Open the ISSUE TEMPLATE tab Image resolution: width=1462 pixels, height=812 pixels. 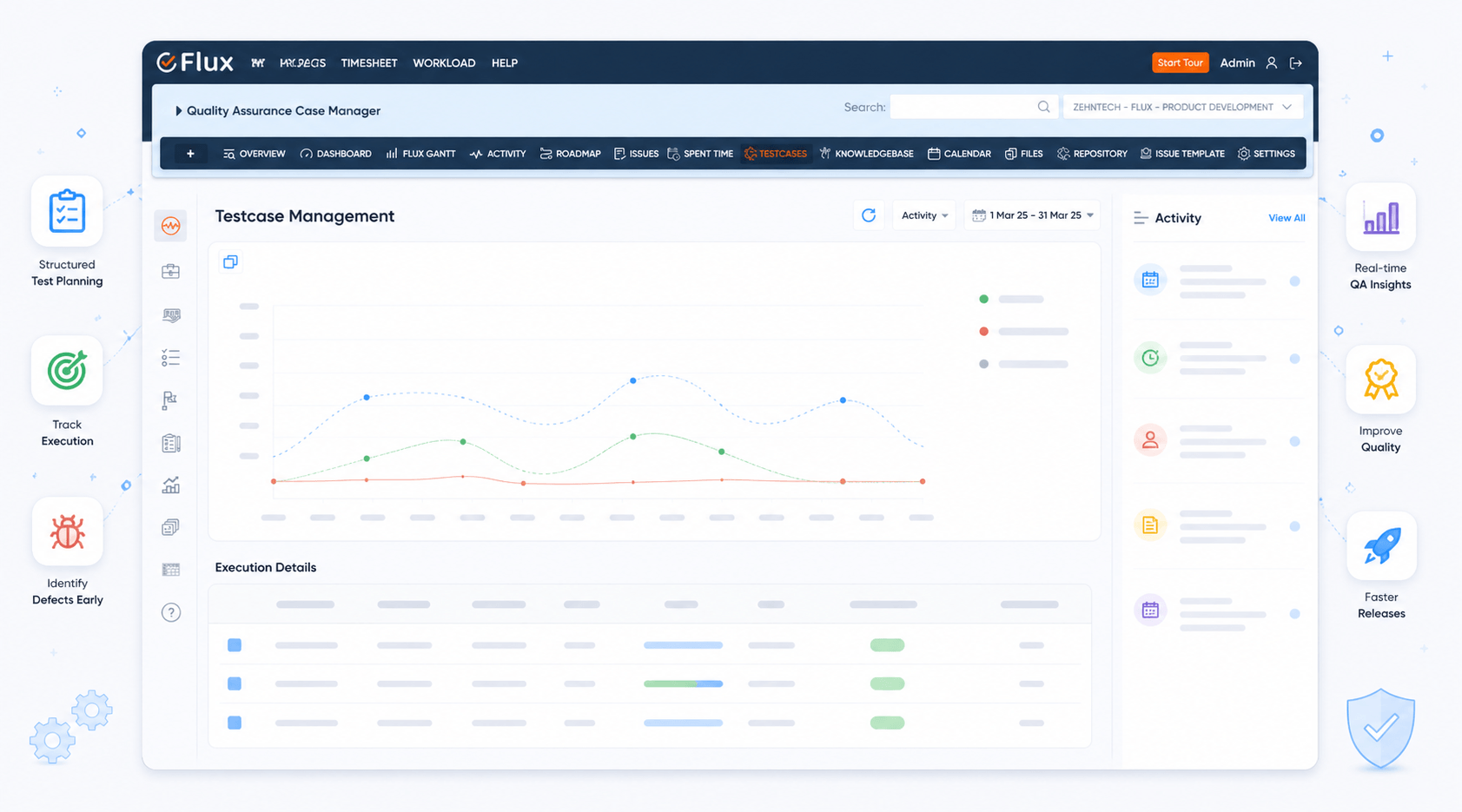click(1182, 154)
